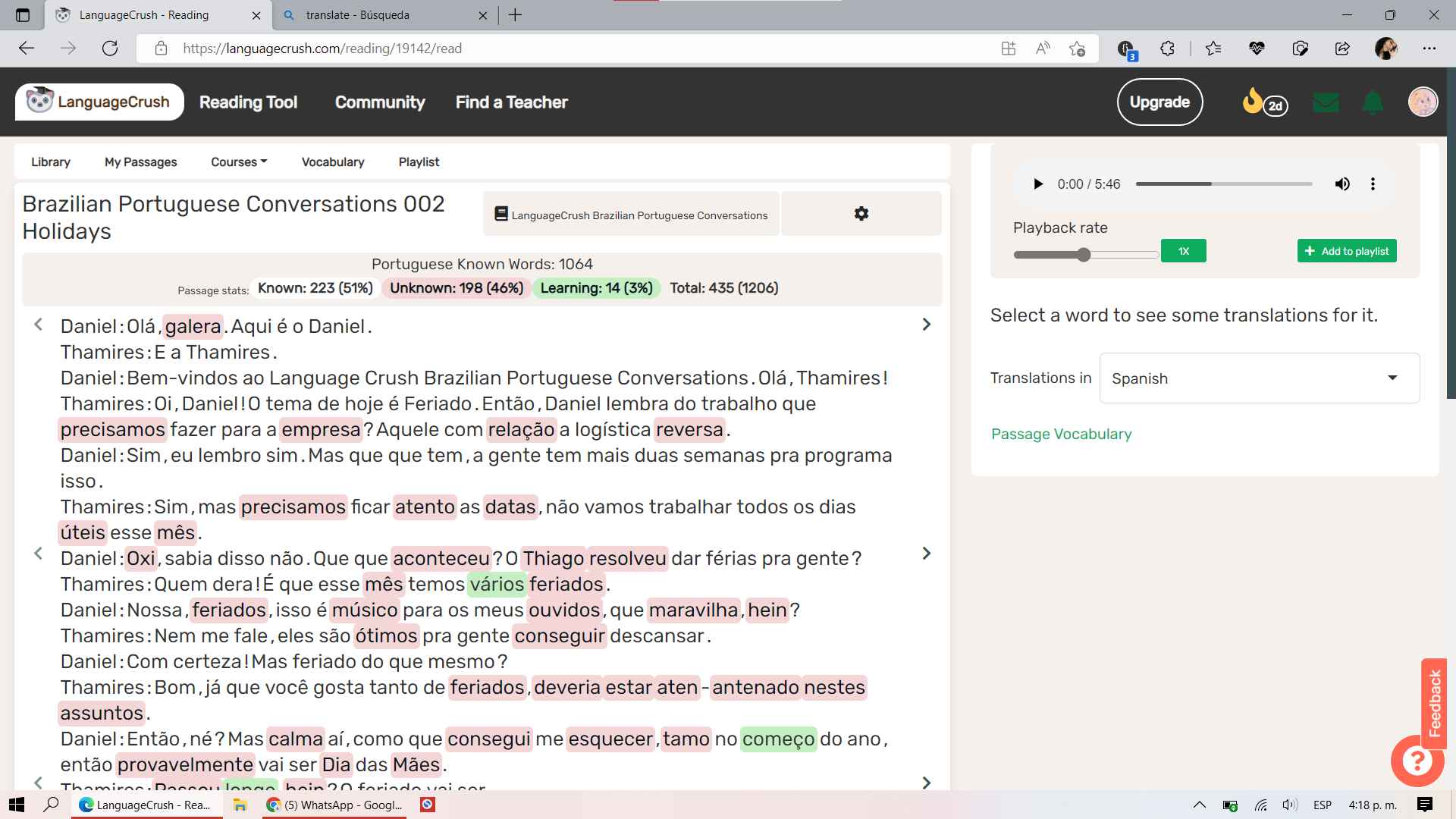
Task: Open Translations in Spanish dropdown
Action: 1259,378
